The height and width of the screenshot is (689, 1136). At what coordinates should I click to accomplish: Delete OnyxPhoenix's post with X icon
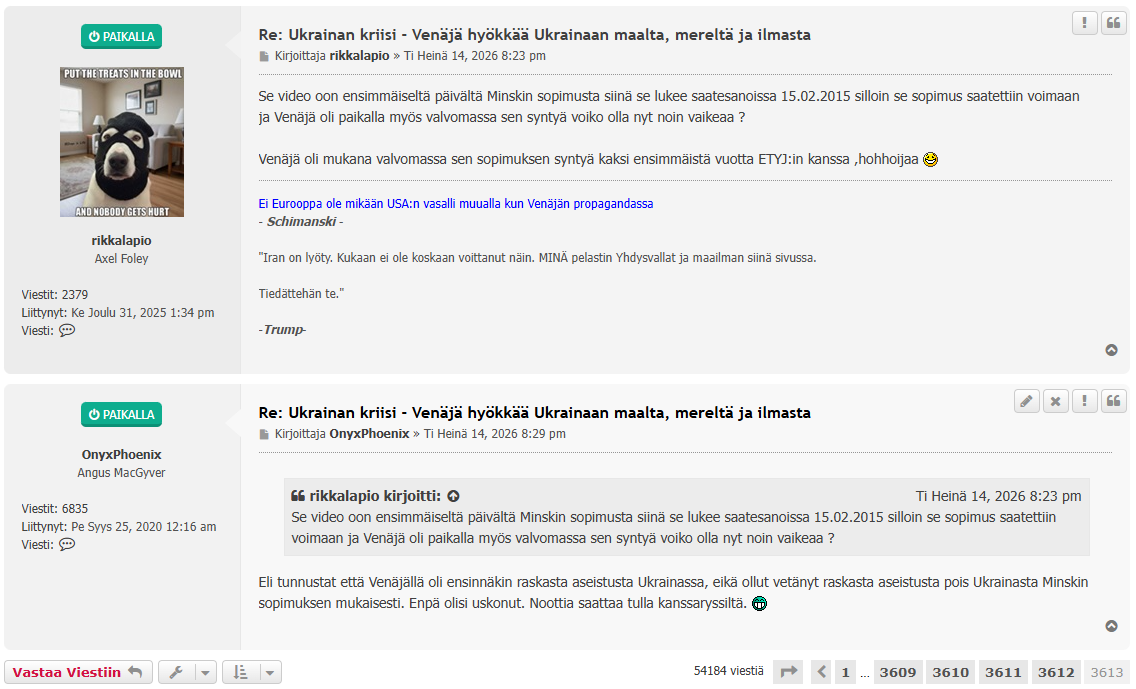coord(1056,401)
